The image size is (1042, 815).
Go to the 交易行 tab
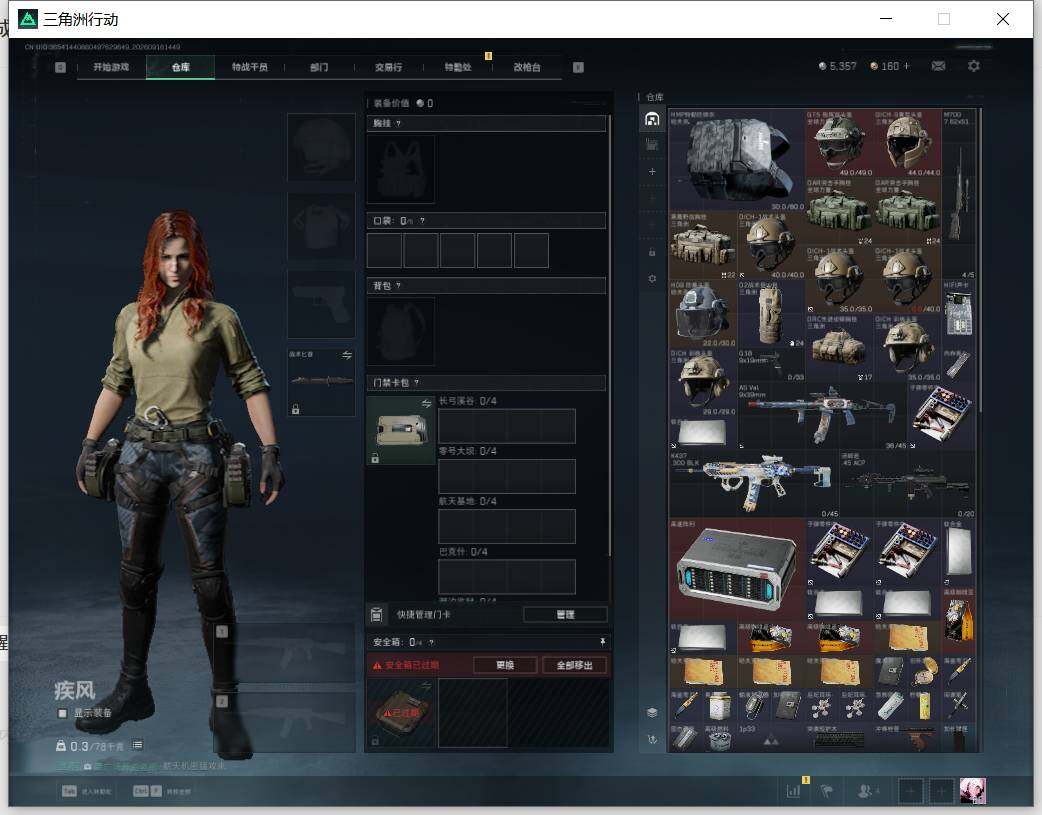tap(388, 67)
